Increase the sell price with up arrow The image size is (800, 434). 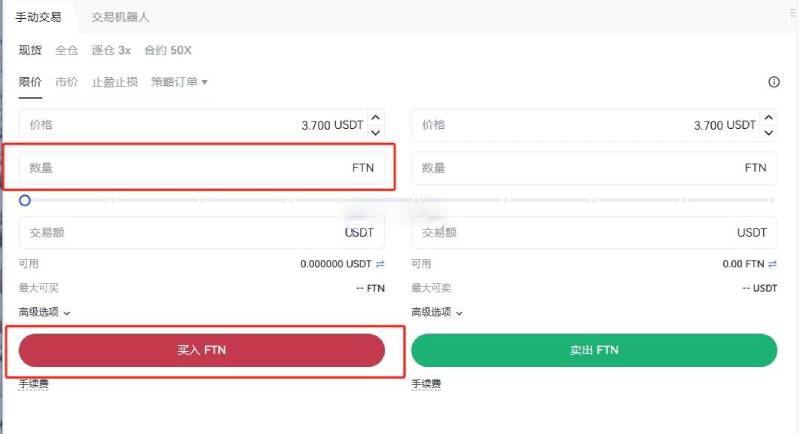[768, 118]
